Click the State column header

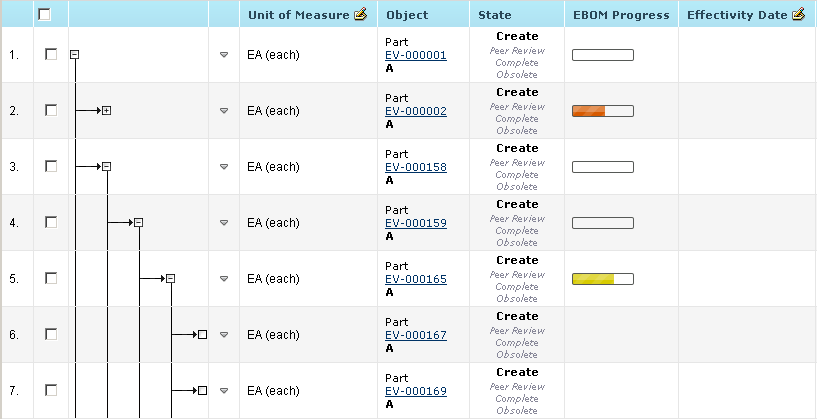(x=495, y=15)
